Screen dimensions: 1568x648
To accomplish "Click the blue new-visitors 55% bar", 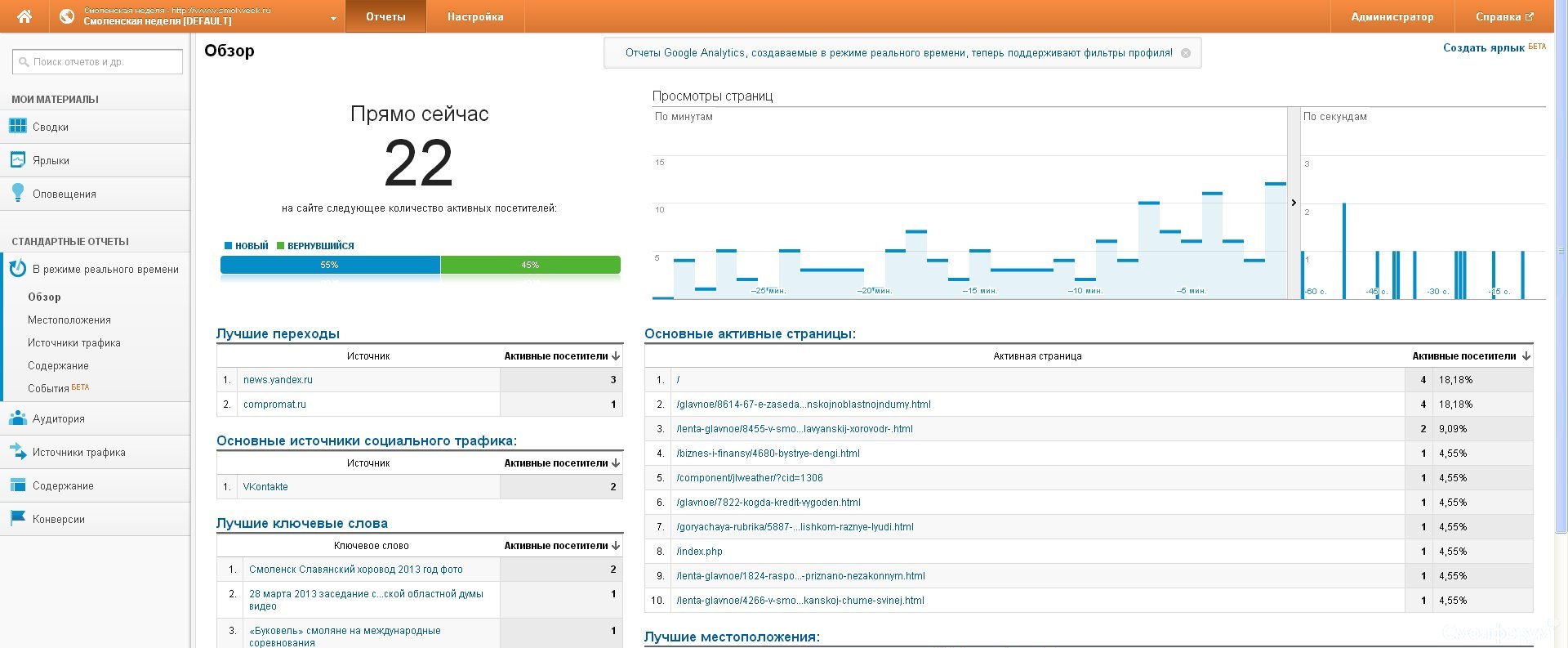I will pos(330,265).
